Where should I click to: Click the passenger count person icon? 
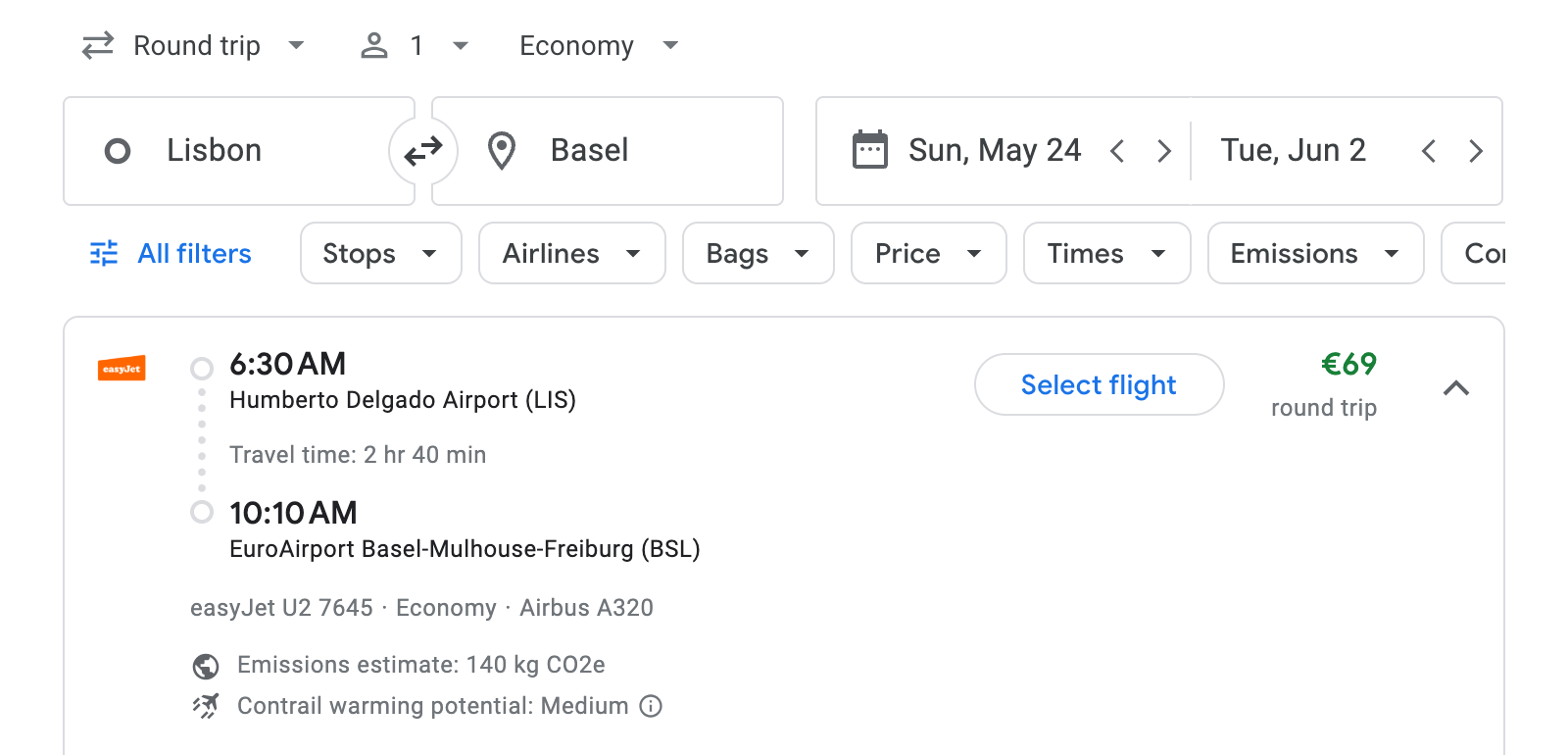(373, 45)
